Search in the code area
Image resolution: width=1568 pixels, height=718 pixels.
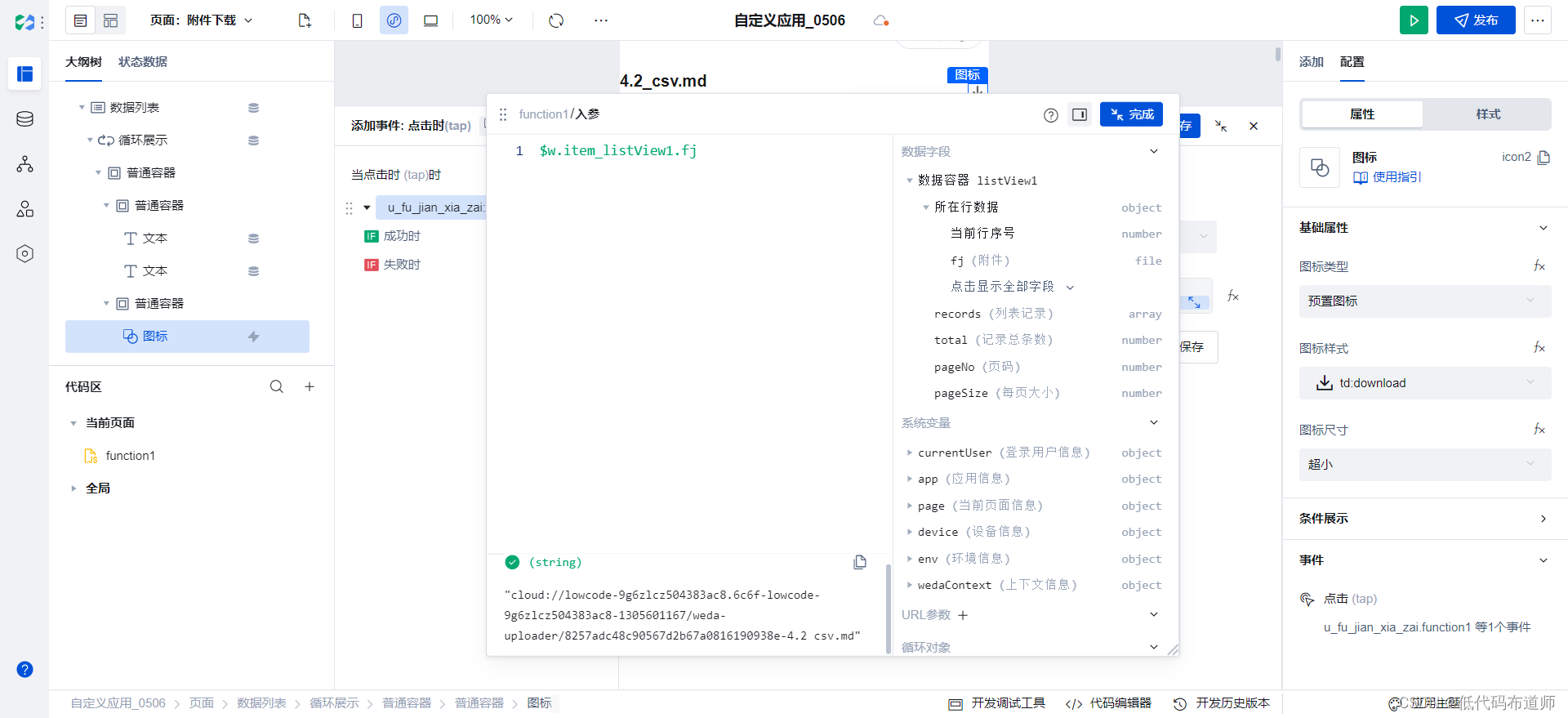click(277, 386)
